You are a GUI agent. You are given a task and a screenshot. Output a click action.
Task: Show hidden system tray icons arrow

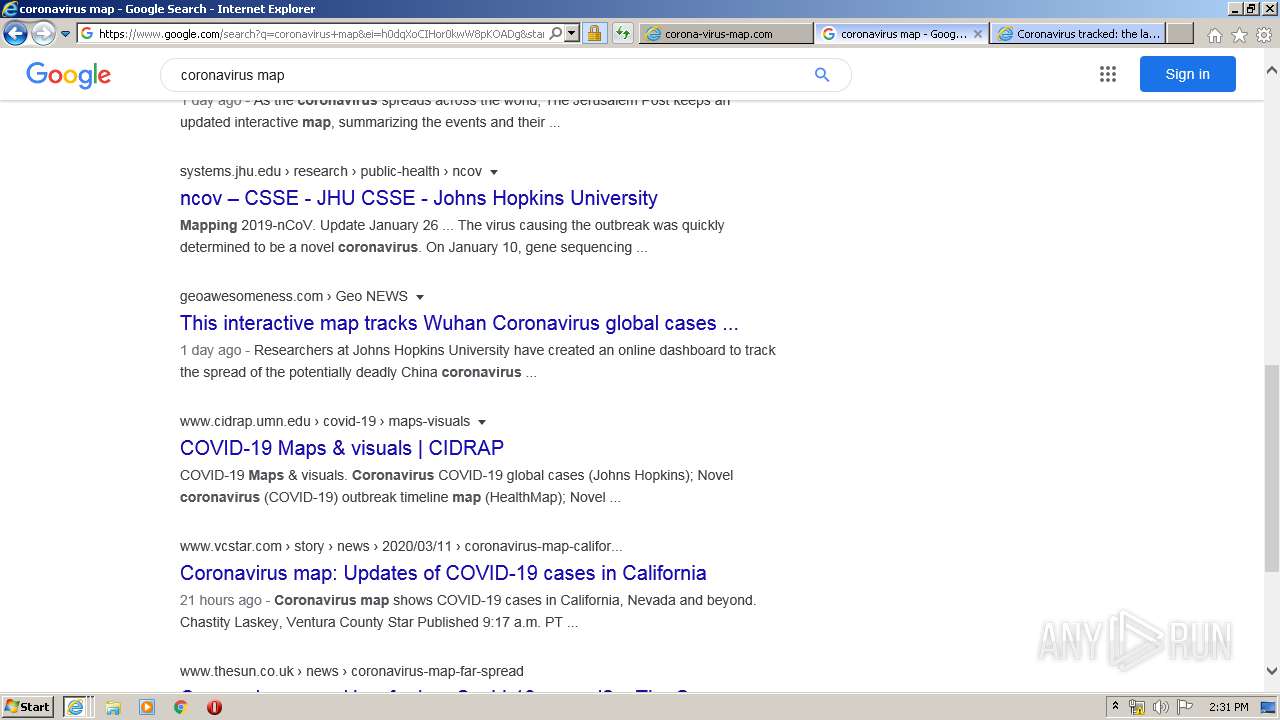pos(1115,707)
